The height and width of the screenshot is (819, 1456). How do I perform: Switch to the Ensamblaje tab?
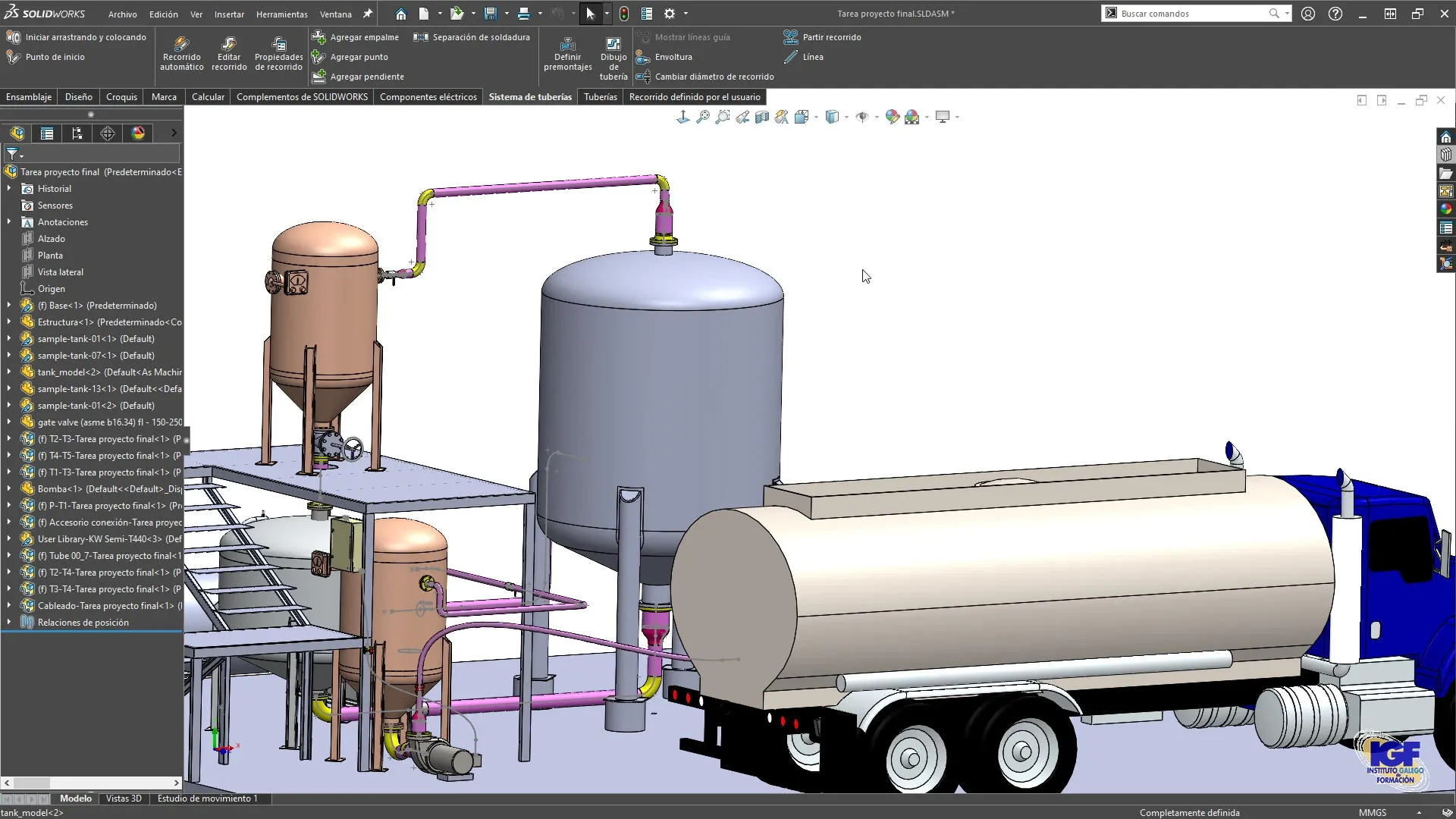[x=29, y=97]
